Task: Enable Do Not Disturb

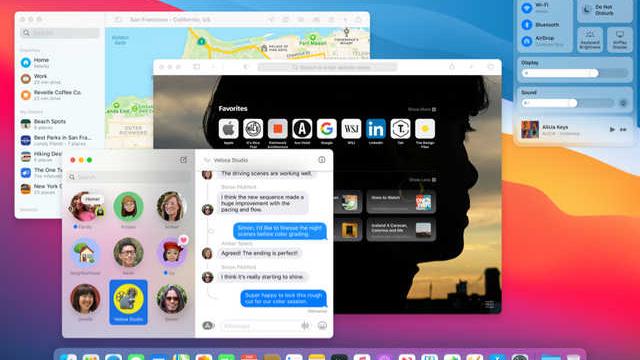Action: point(604,10)
